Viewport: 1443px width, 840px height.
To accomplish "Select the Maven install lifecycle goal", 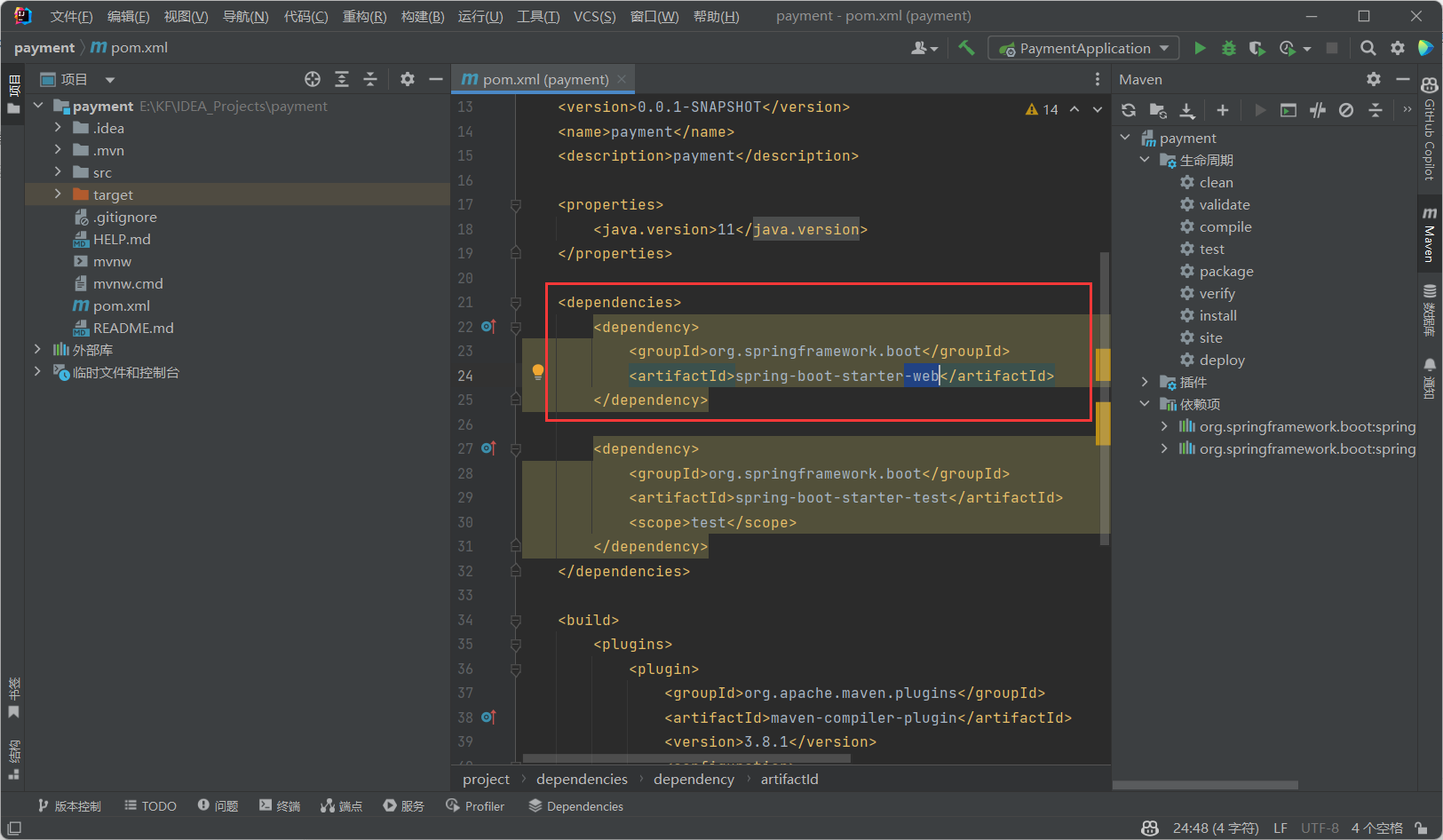I will tap(1217, 315).
